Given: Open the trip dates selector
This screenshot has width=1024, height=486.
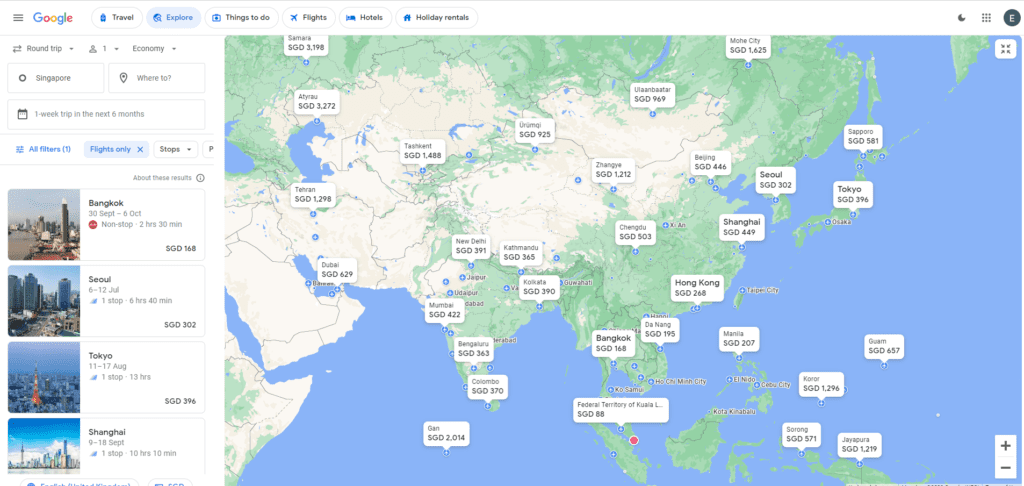Looking at the screenshot, I should pyautogui.click(x=106, y=114).
